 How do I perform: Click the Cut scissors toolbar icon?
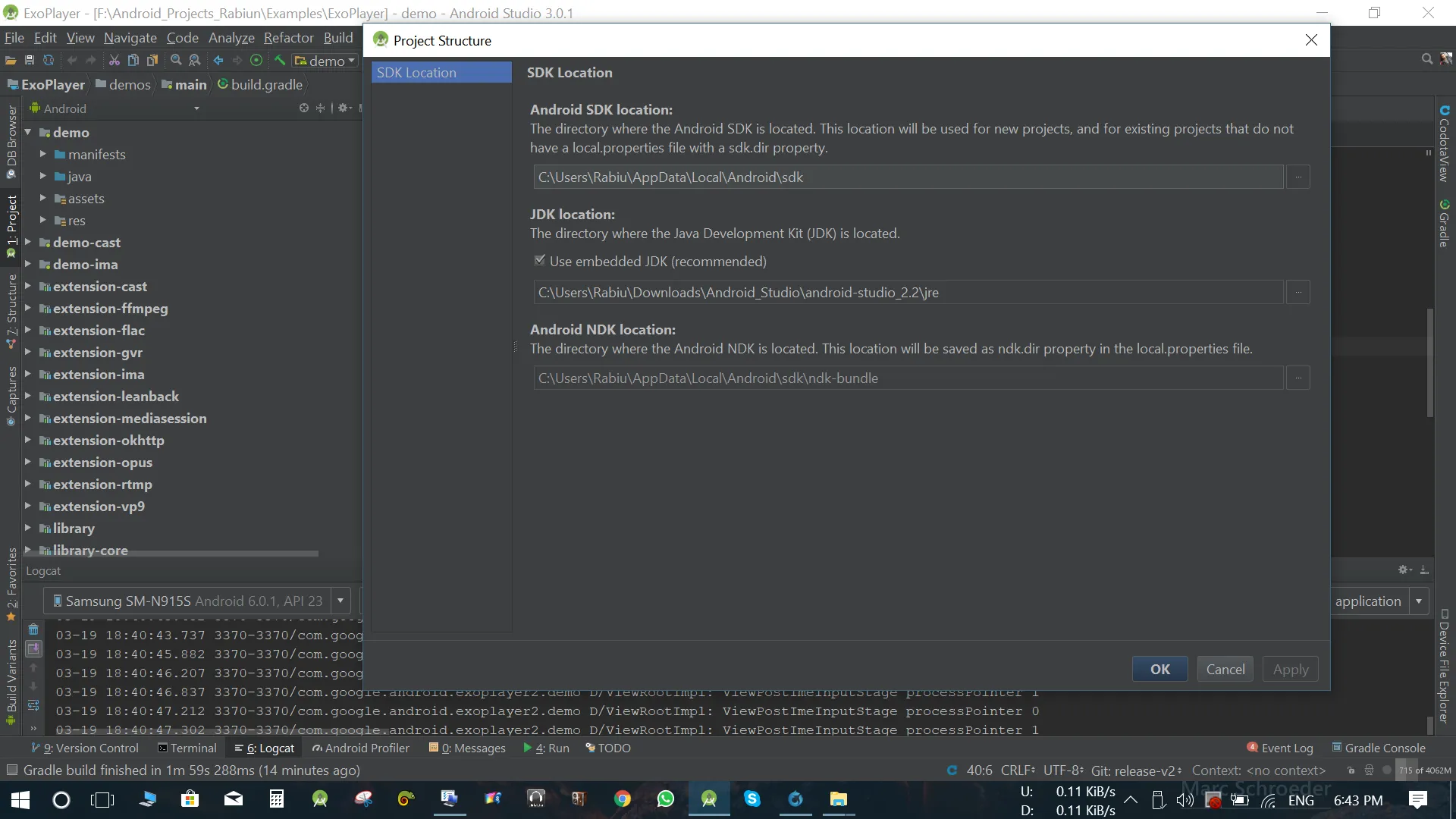click(x=114, y=61)
